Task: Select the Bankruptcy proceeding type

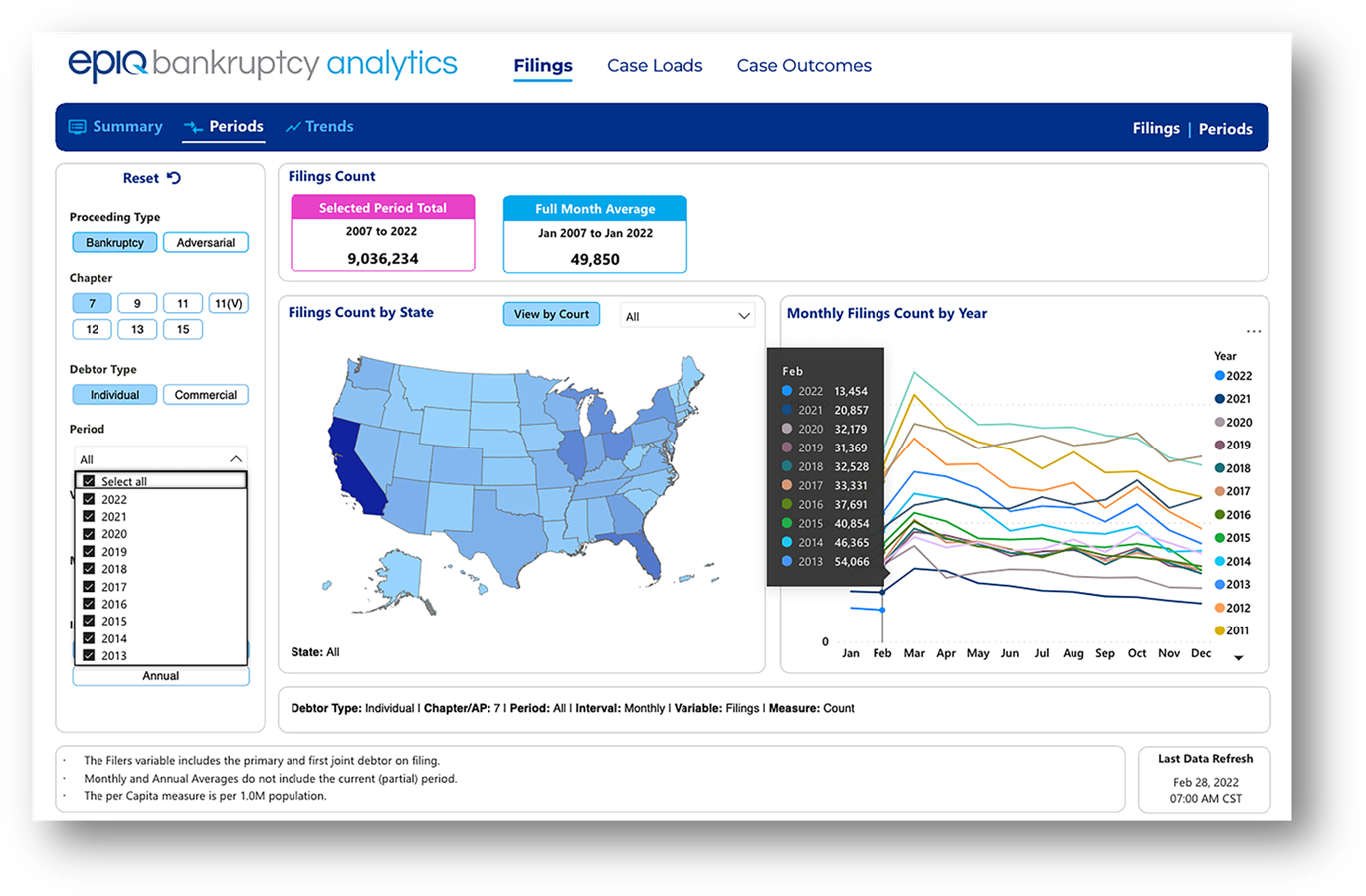Action: pos(114,242)
